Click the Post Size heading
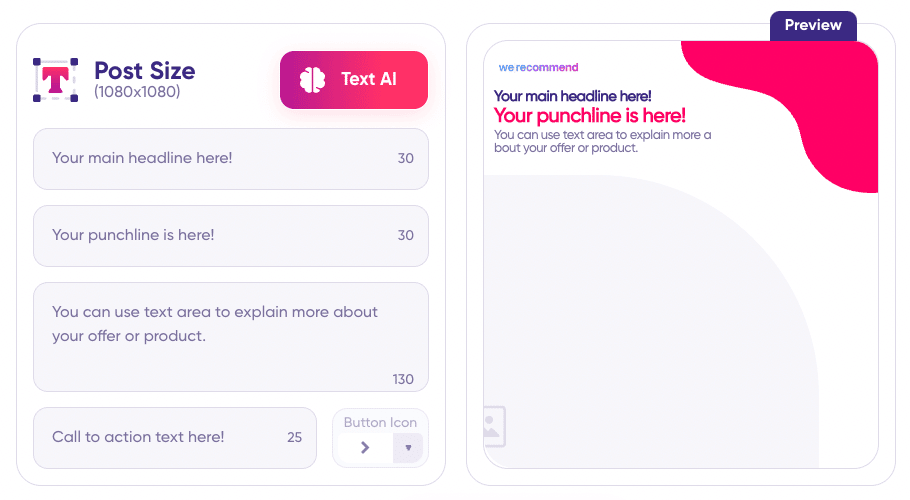 point(145,71)
